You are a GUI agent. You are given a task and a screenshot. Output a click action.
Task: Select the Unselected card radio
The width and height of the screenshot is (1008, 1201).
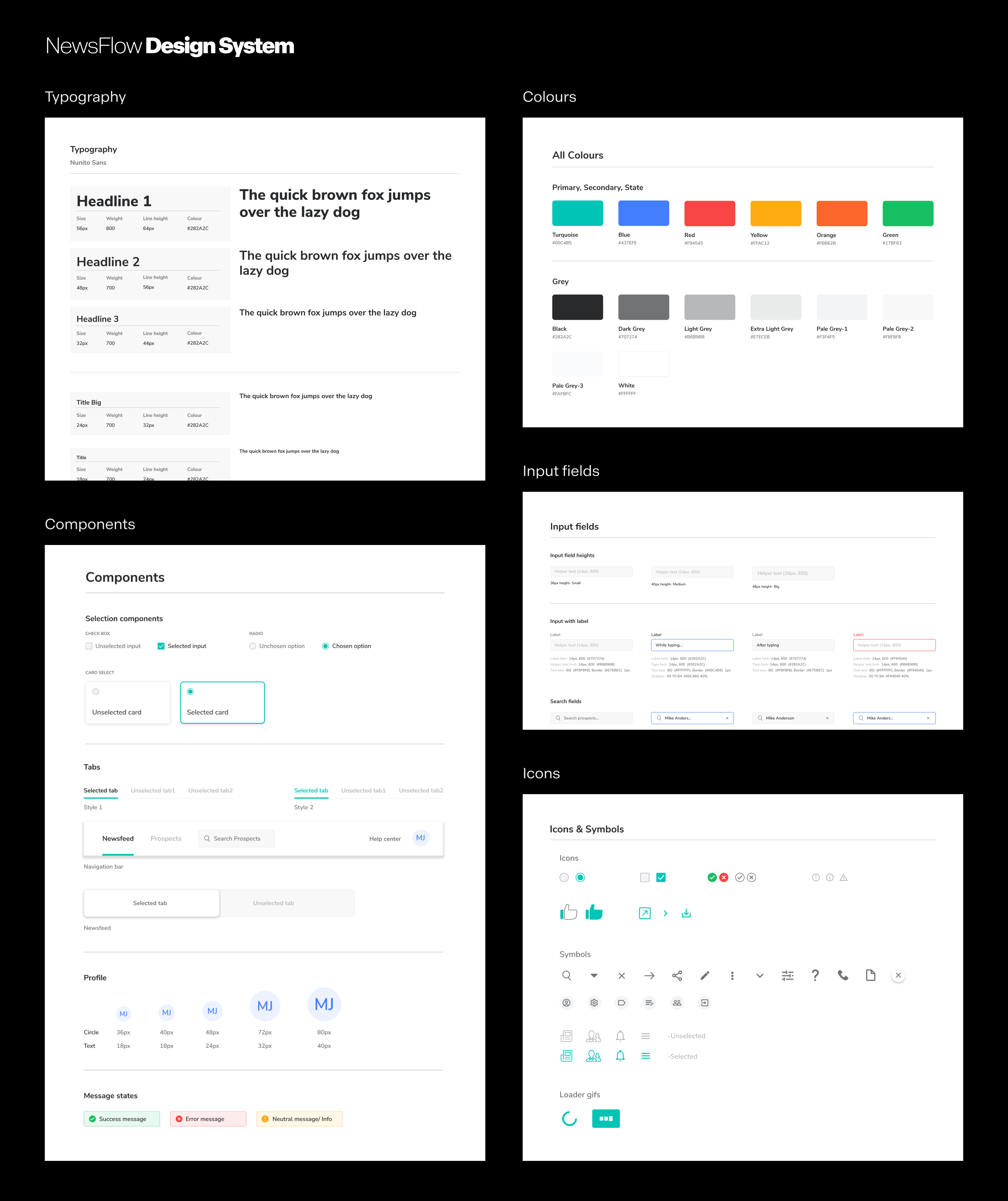[96, 691]
